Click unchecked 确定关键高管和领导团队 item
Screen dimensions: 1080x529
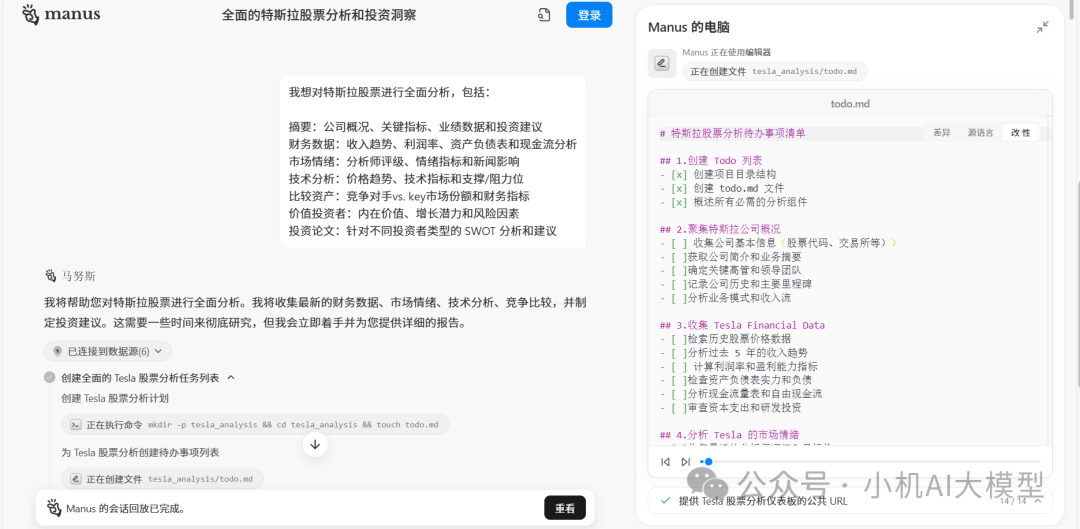pyautogui.click(x=731, y=270)
